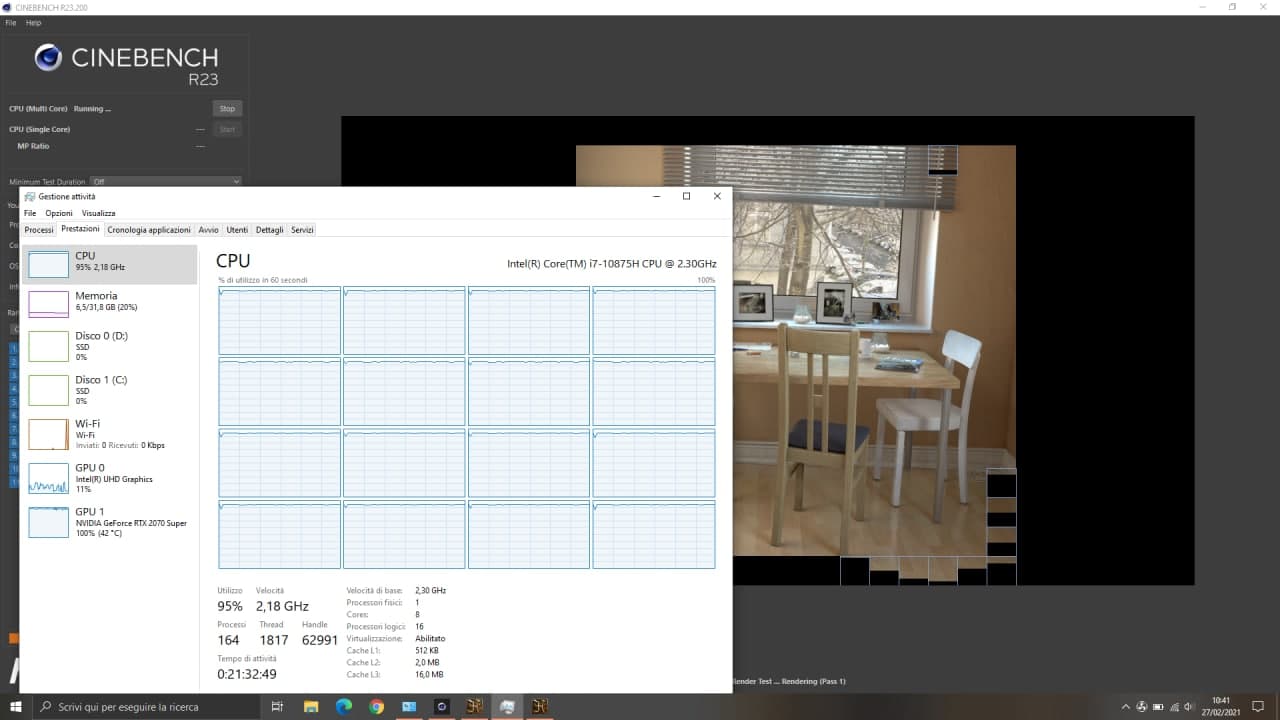Open Task View from the taskbar
This screenshot has height=720, width=1280.
(277, 707)
